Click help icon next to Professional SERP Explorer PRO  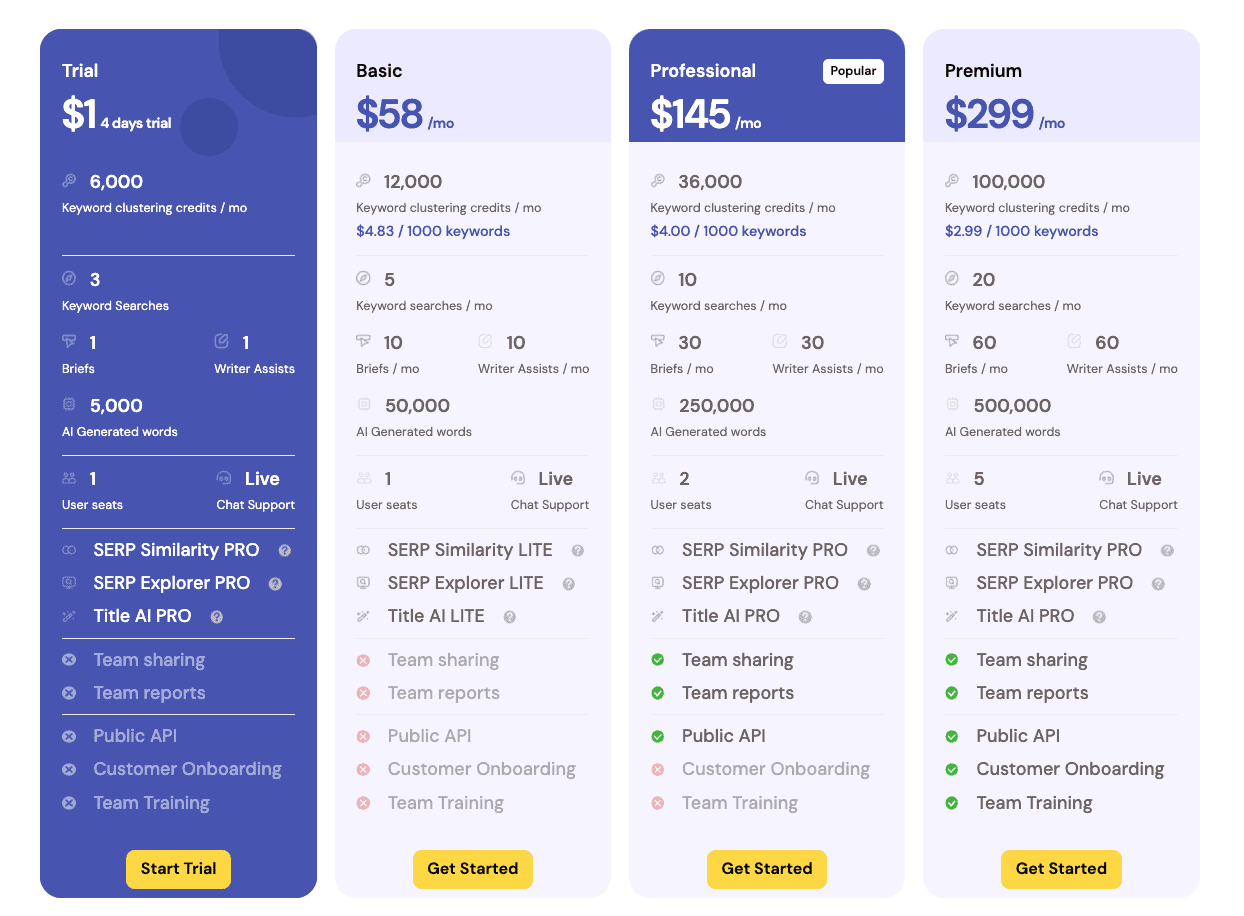tap(864, 584)
